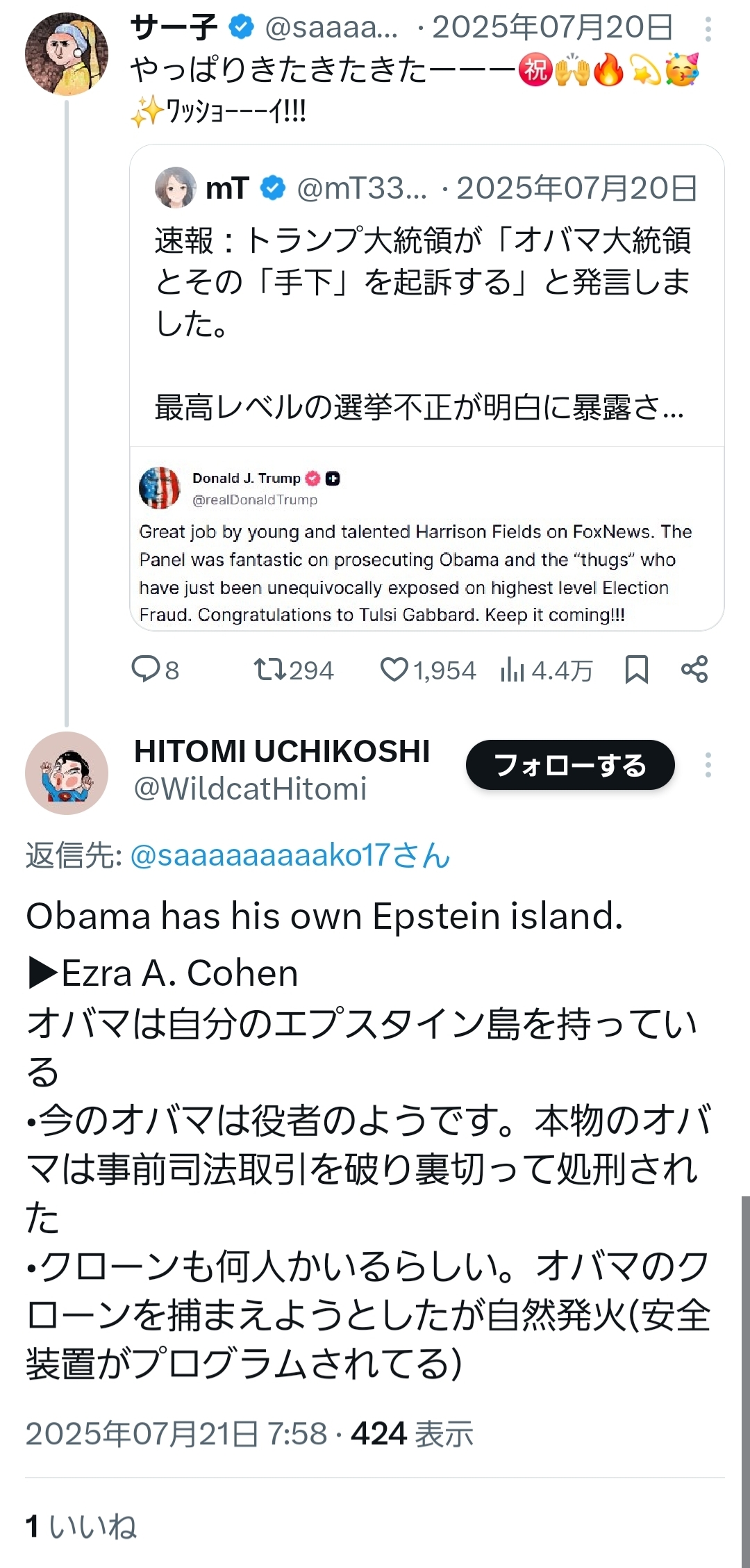Click the repost arrows icon
This screenshot has width=750, height=1568.
(x=269, y=669)
